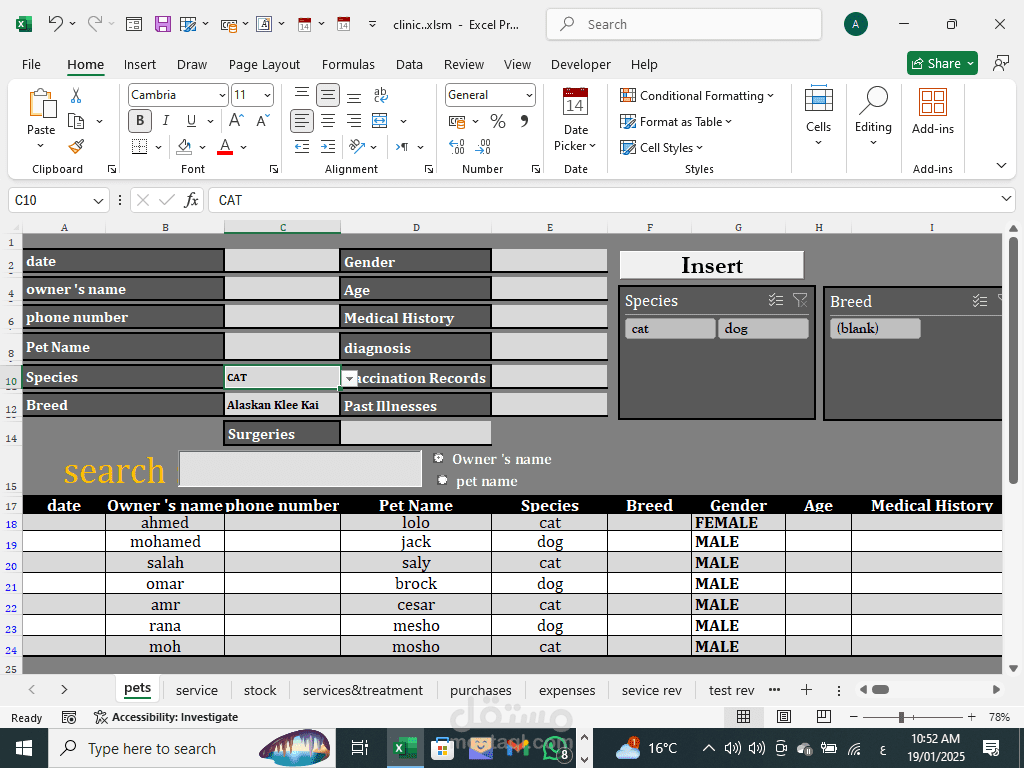This screenshot has height=768, width=1024.
Task: Toggle the (blank) item in Breed slicer
Action: pyautogui.click(x=875, y=328)
